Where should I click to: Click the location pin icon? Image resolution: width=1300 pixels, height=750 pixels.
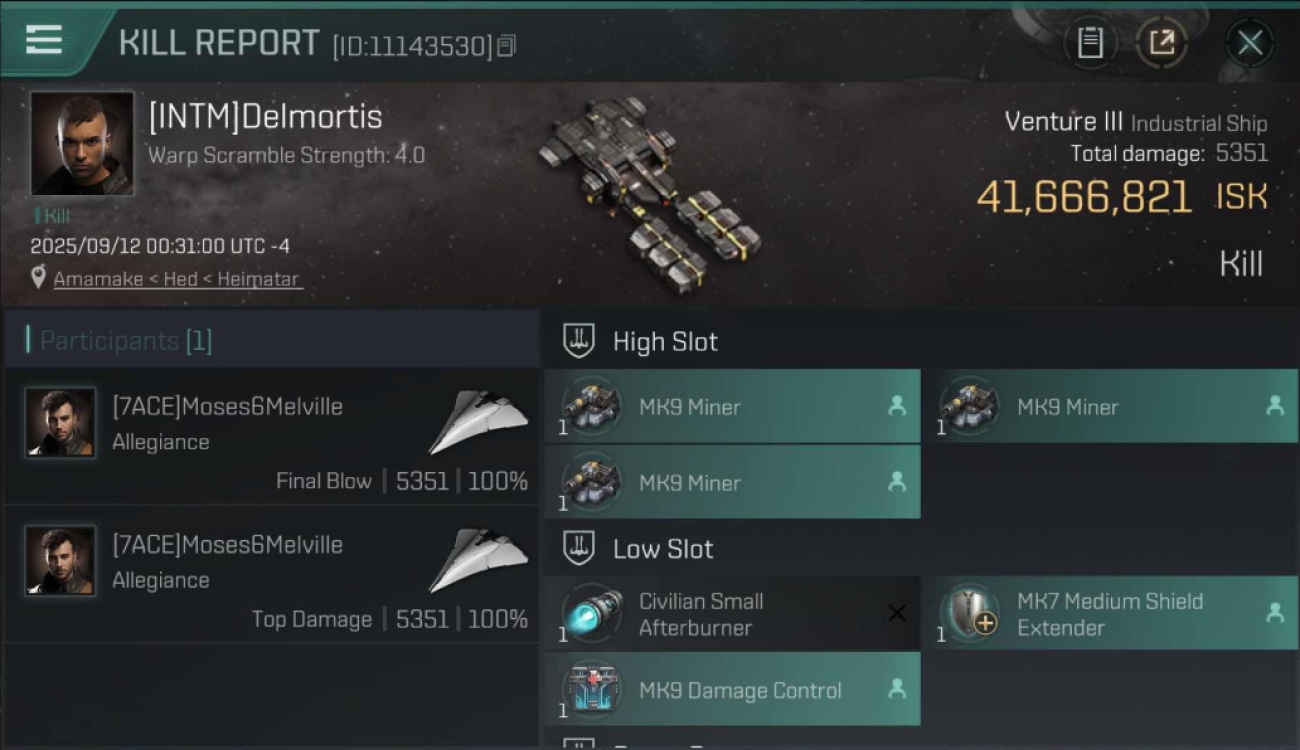38,278
